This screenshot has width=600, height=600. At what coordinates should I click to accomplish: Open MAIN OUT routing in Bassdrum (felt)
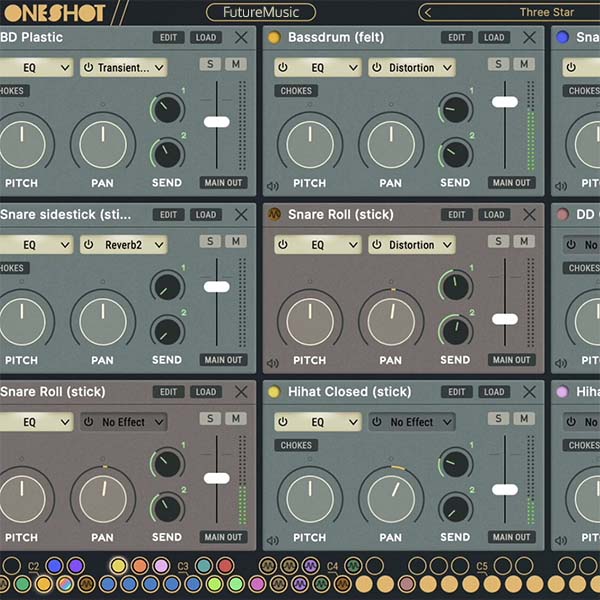click(512, 183)
